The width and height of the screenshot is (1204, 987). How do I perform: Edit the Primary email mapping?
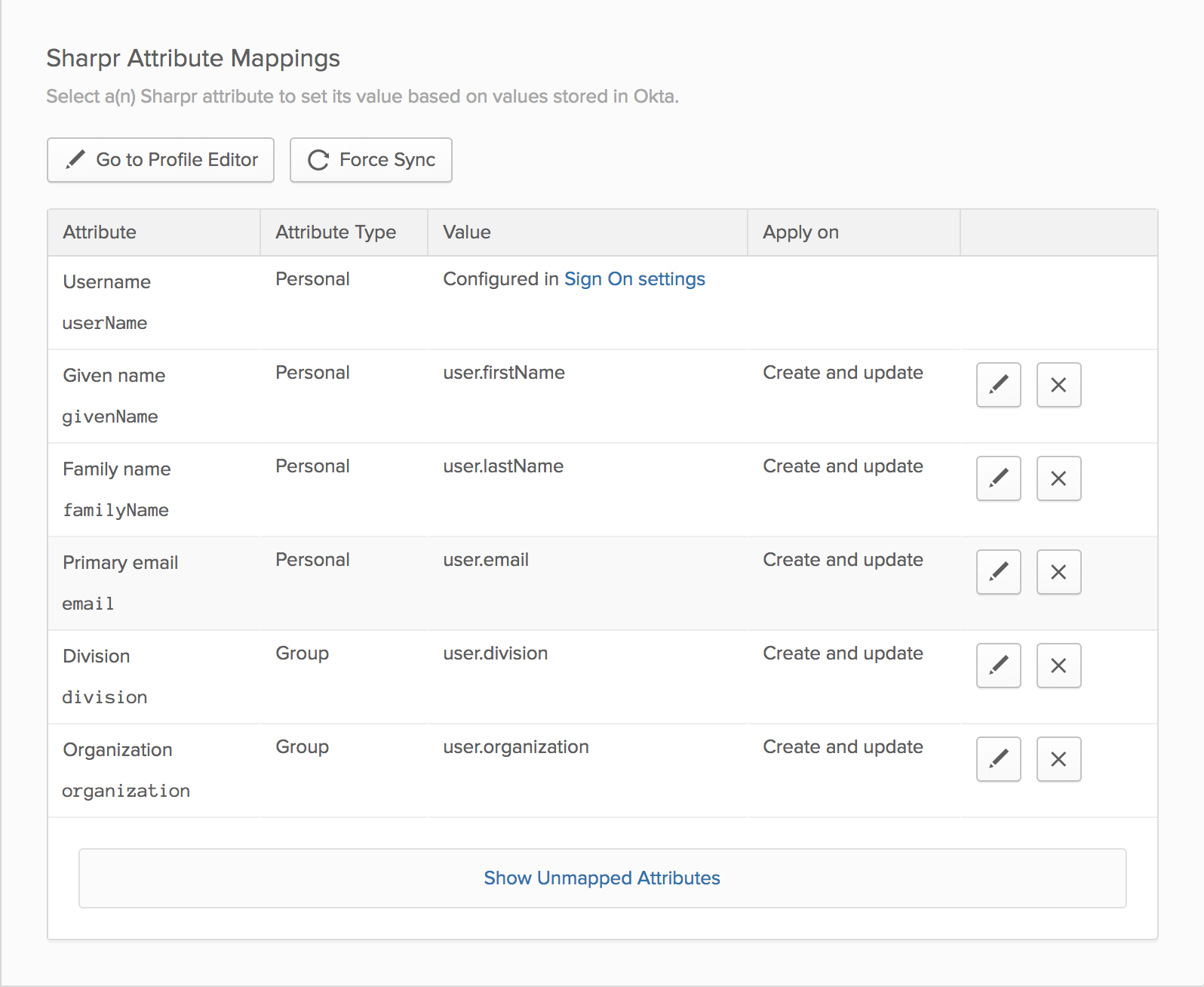pos(998,572)
